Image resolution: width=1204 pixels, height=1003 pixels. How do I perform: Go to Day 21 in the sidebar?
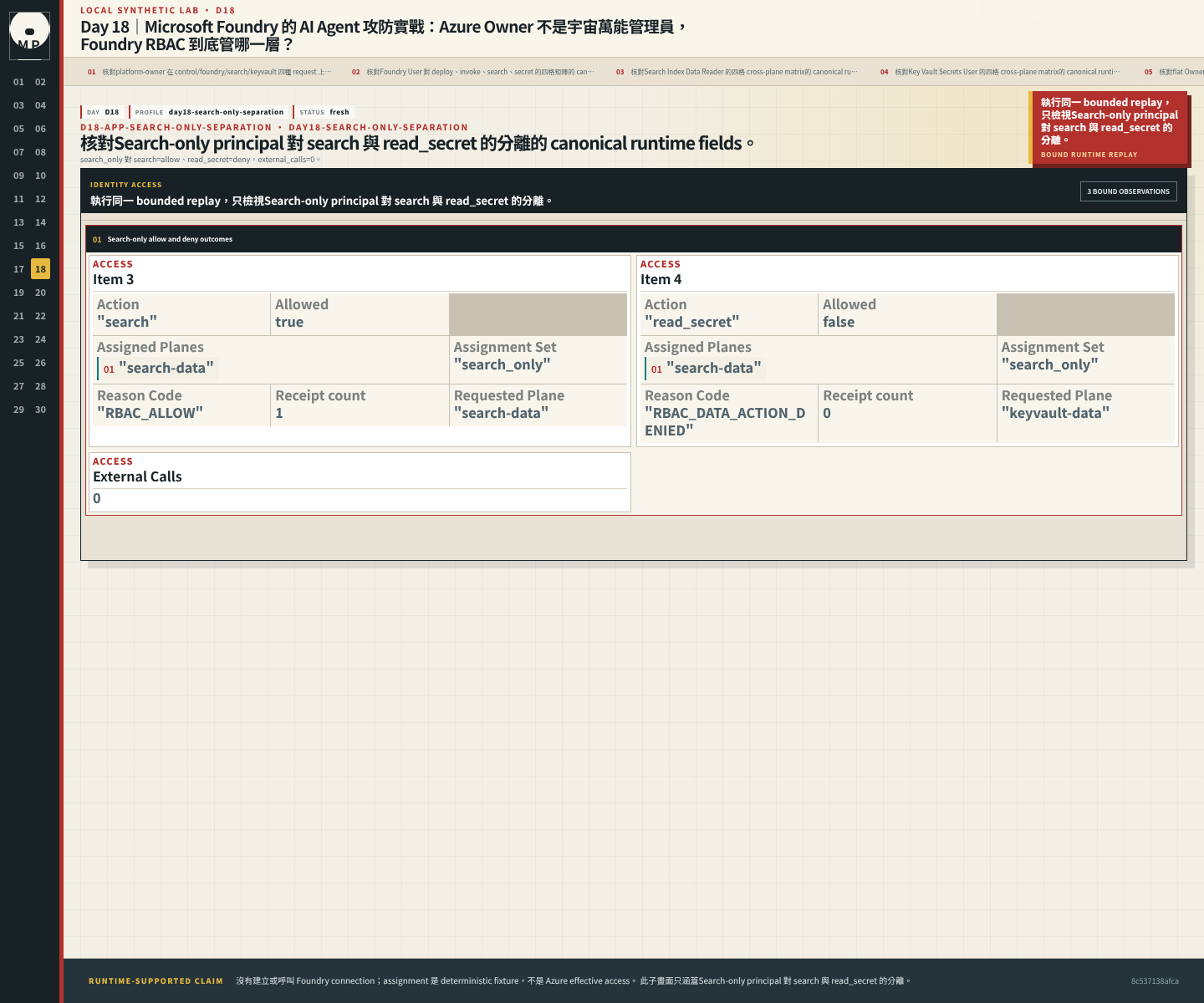tap(18, 316)
